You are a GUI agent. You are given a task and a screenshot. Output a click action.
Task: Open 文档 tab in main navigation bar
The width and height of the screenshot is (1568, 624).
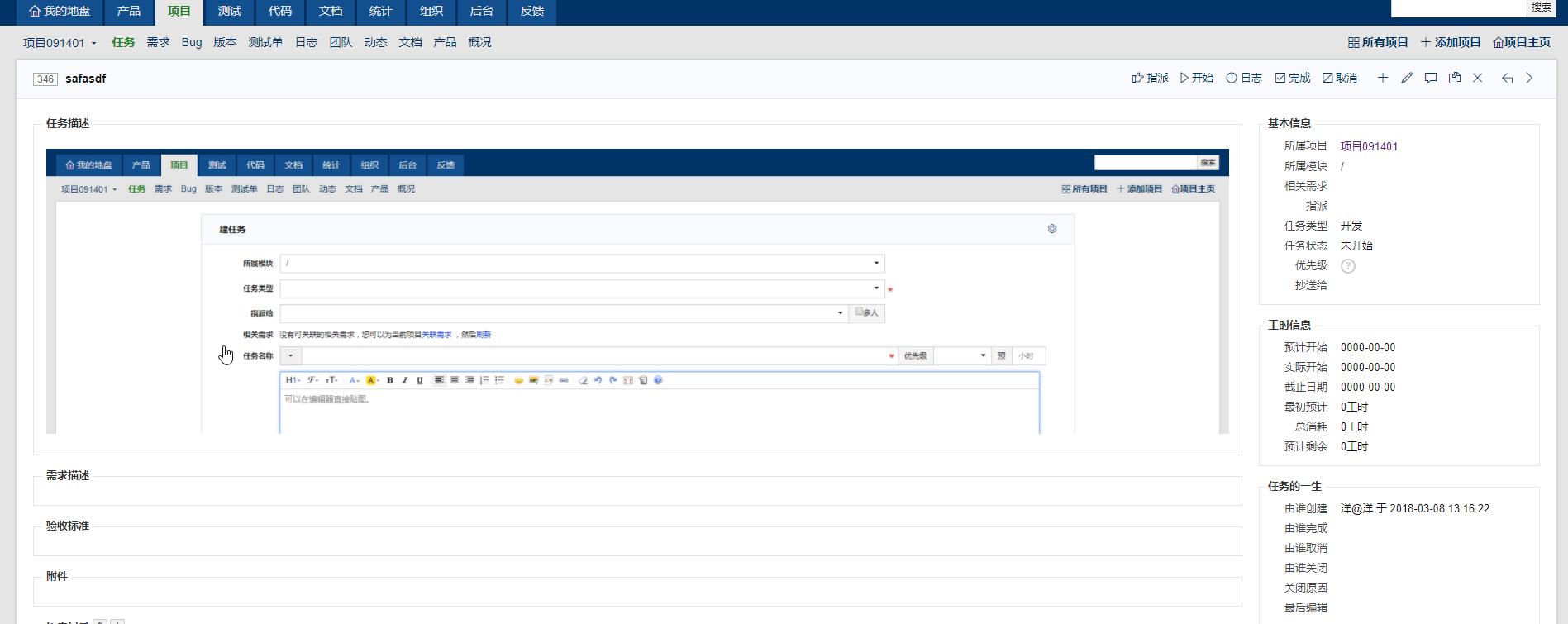pyautogui.click(x=331, y=12)
